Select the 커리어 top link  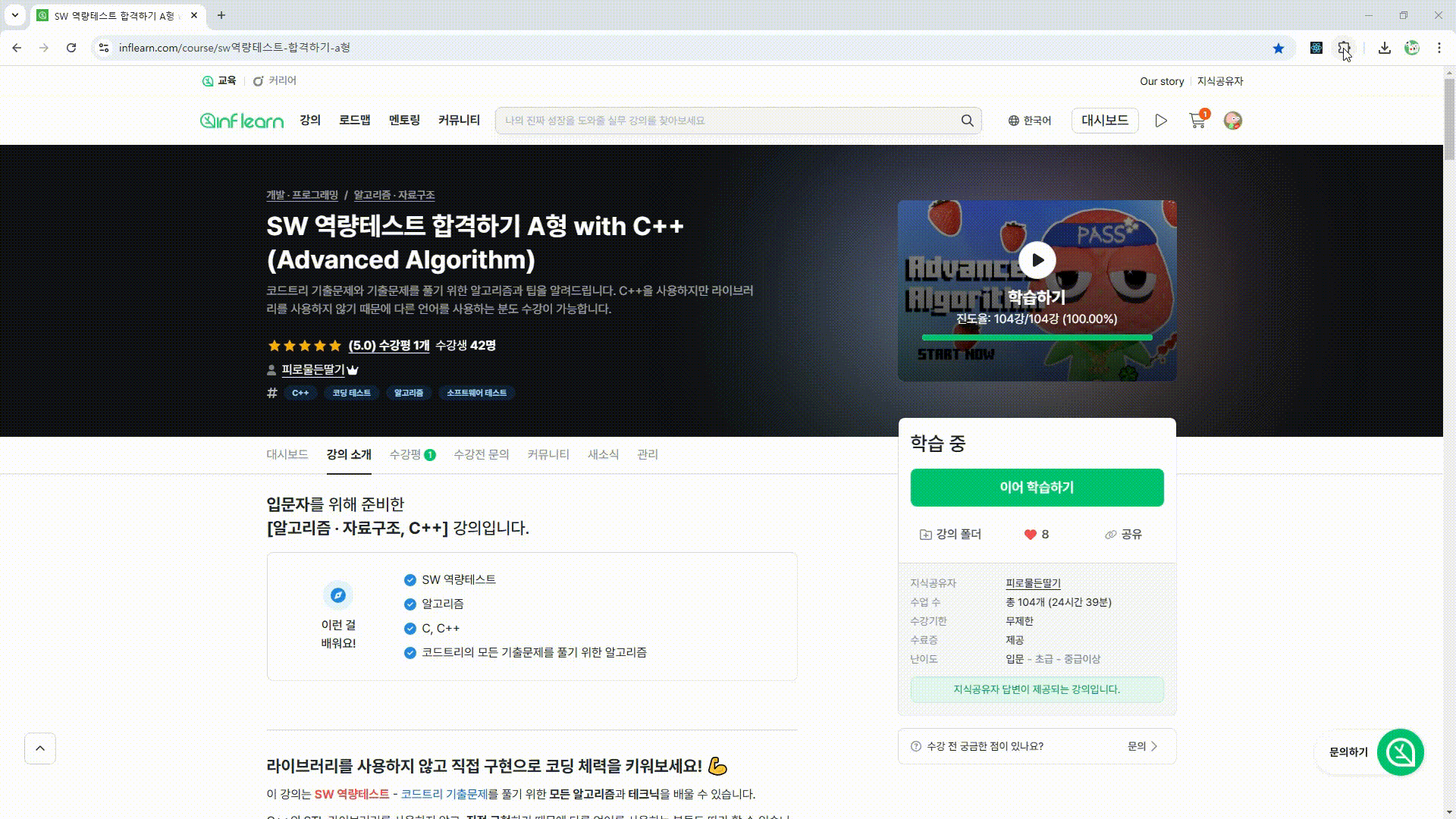tap(275, 80)
